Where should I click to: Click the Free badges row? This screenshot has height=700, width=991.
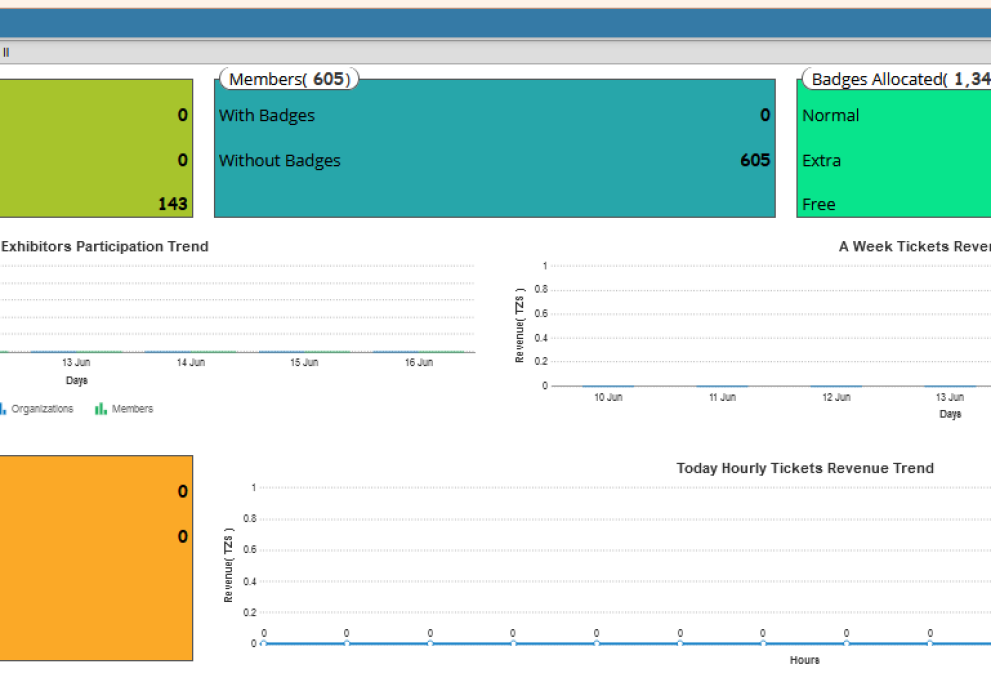pyautogui.click(x=819, y=205)
